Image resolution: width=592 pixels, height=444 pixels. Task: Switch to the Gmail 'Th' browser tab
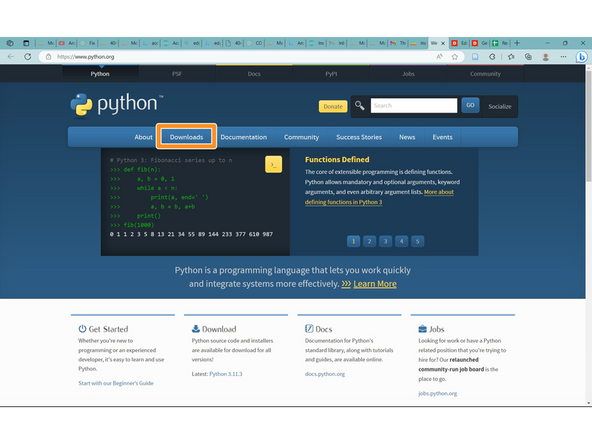(x=398, y=43)
